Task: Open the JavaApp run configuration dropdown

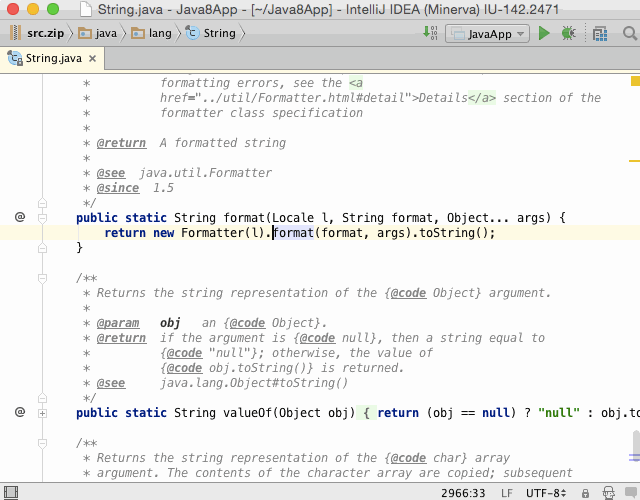Action: 486,33
